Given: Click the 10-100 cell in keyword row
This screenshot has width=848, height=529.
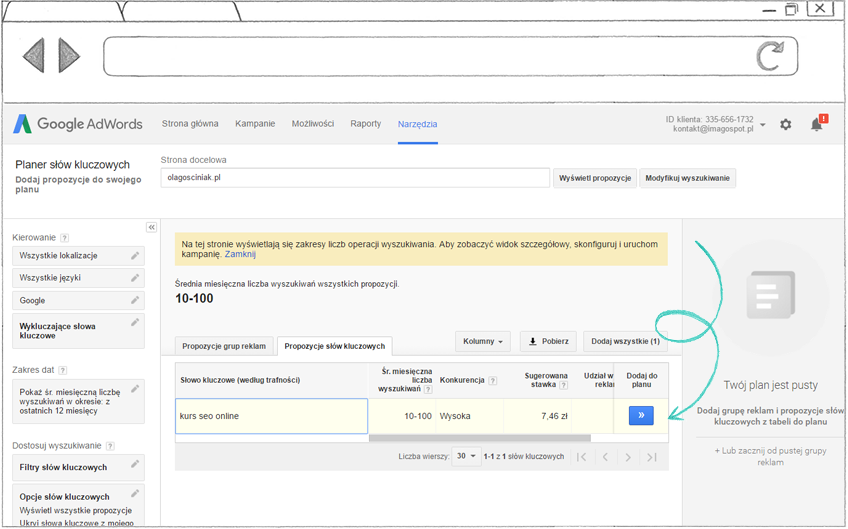Looking at the screenshot, I should pos(402,416).
